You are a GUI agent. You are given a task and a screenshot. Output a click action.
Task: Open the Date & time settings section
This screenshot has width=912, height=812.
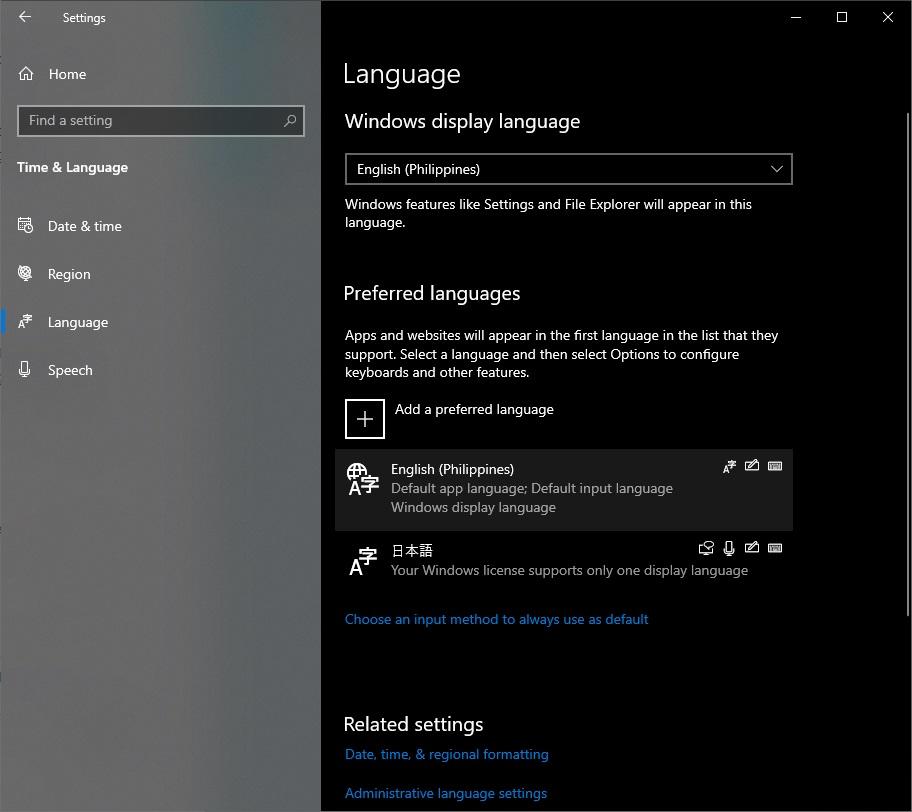(84, 226)
